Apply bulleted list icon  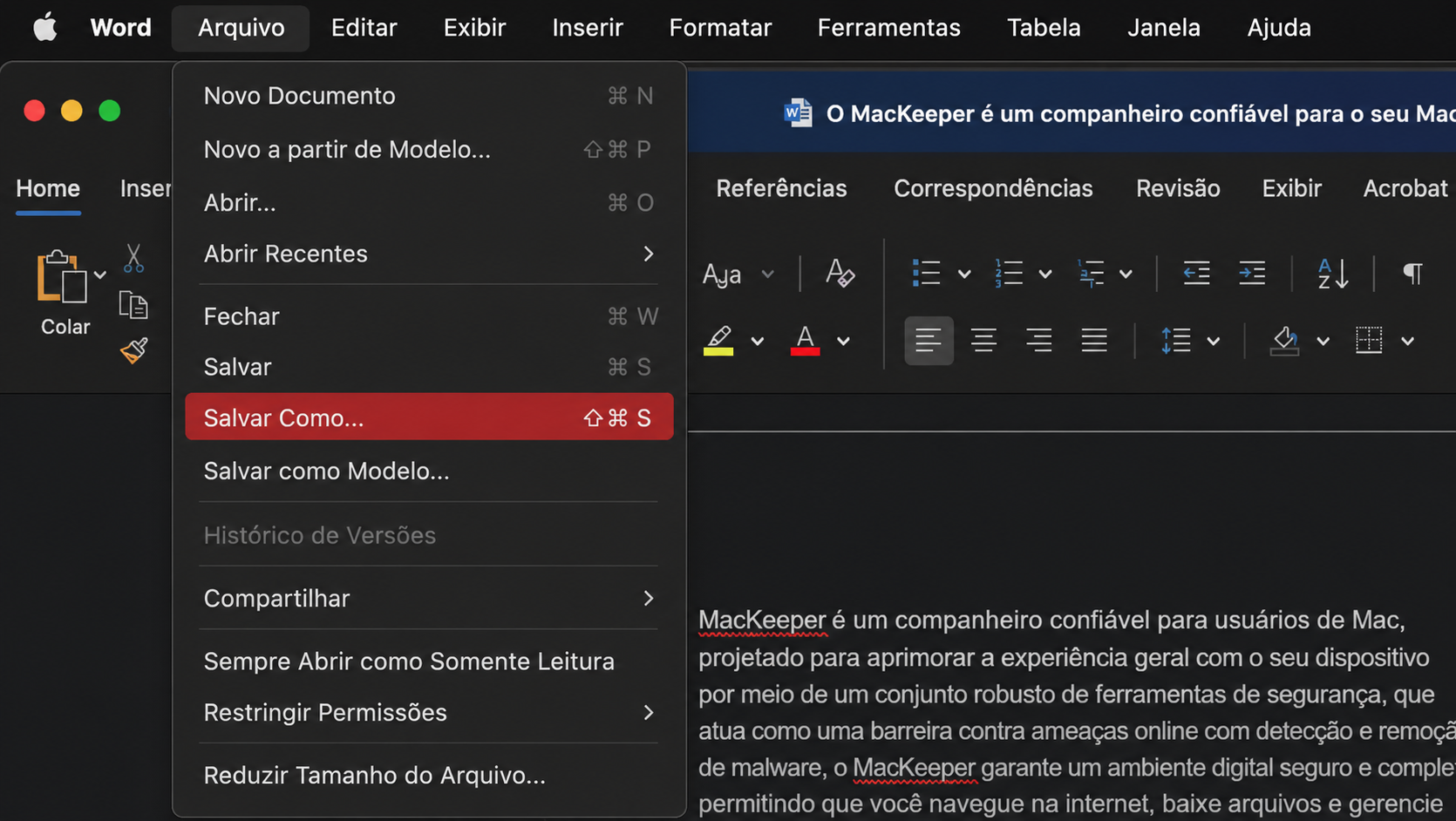[926, 274]
